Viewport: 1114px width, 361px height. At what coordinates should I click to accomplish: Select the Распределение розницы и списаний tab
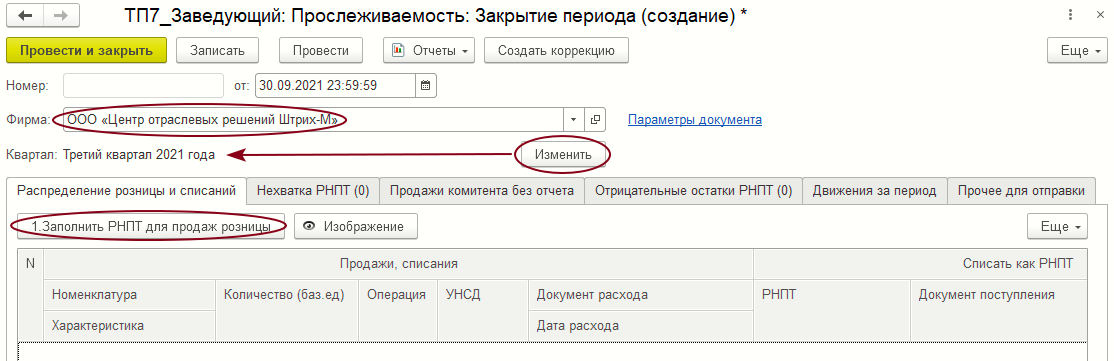[x=126, y=190]
